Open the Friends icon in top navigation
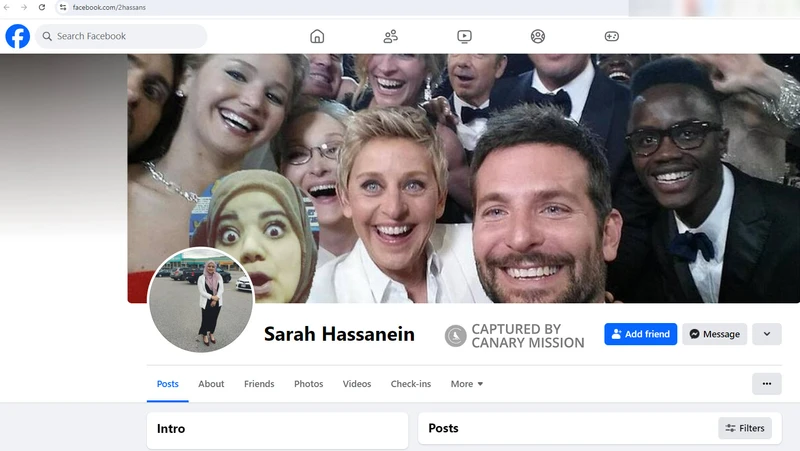This screenshot has height=451, width=800. pos(391,36)
